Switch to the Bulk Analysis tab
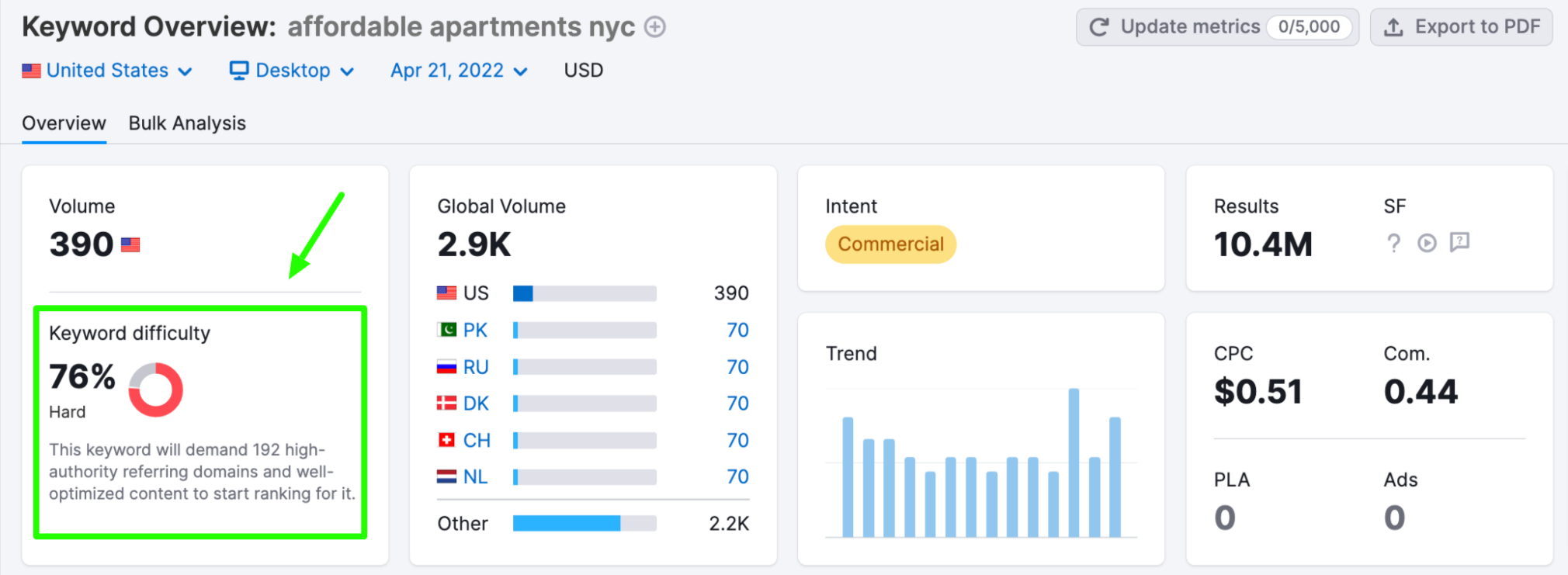 [187, 123]
